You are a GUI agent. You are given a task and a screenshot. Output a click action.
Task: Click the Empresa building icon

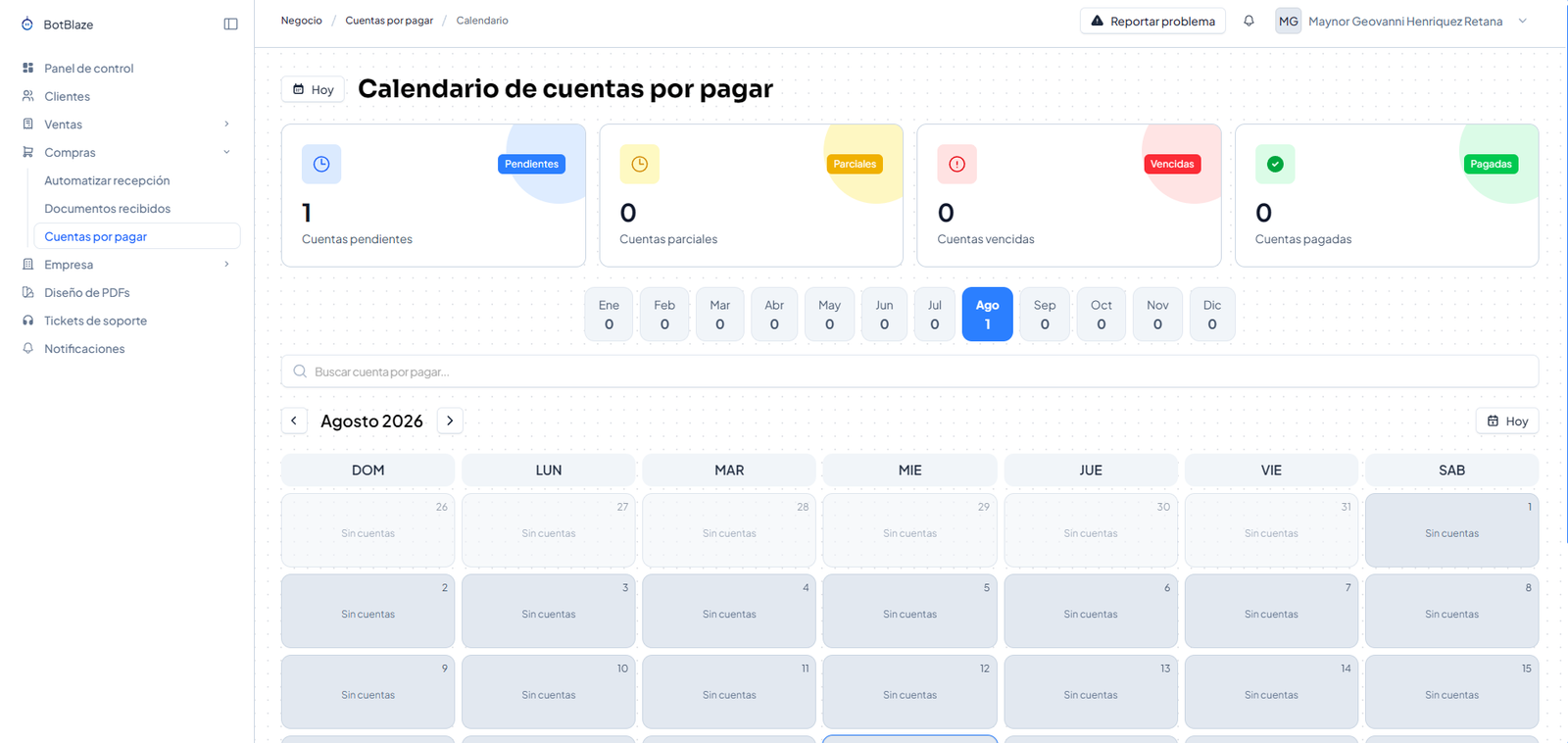(27, 265)
